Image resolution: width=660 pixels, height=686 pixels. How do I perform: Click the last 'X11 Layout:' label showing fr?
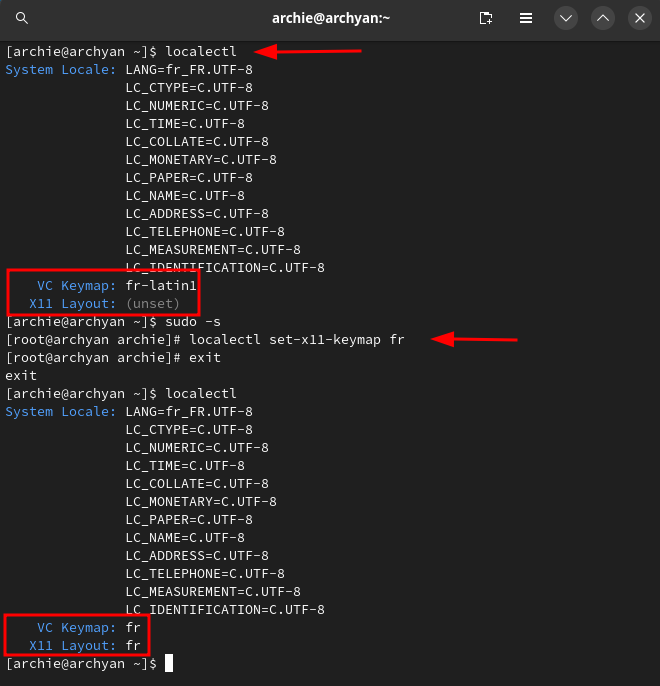[73, 646]
